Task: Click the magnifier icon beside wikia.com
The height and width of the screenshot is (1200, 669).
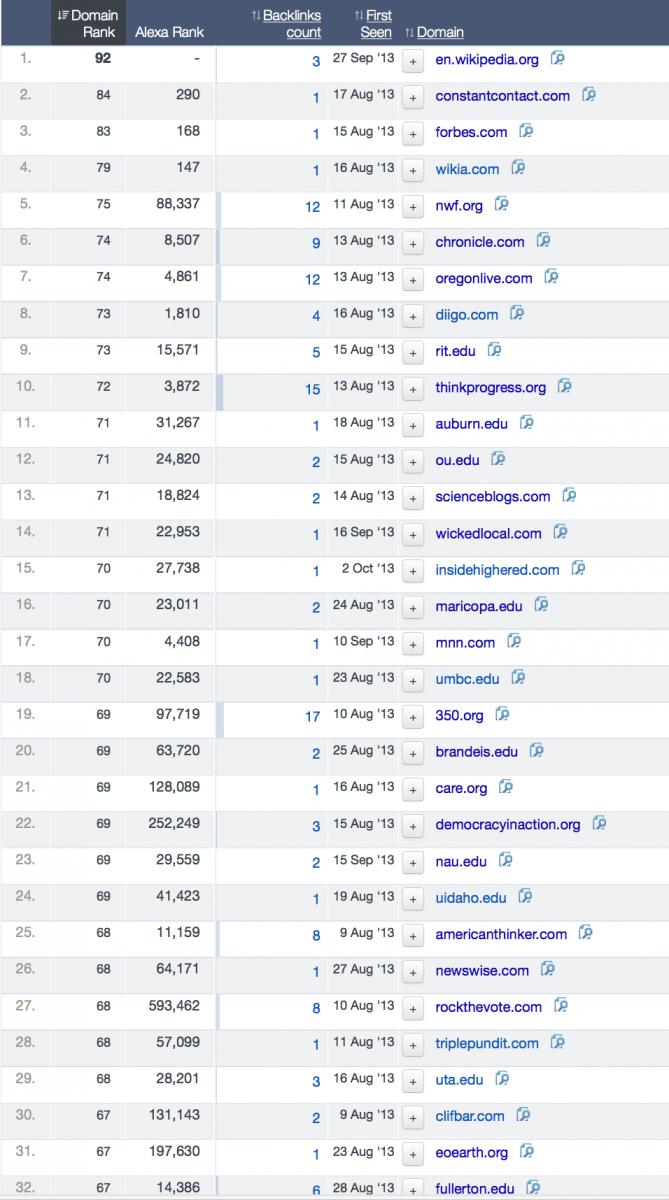Action: click(x=518, y=168)
